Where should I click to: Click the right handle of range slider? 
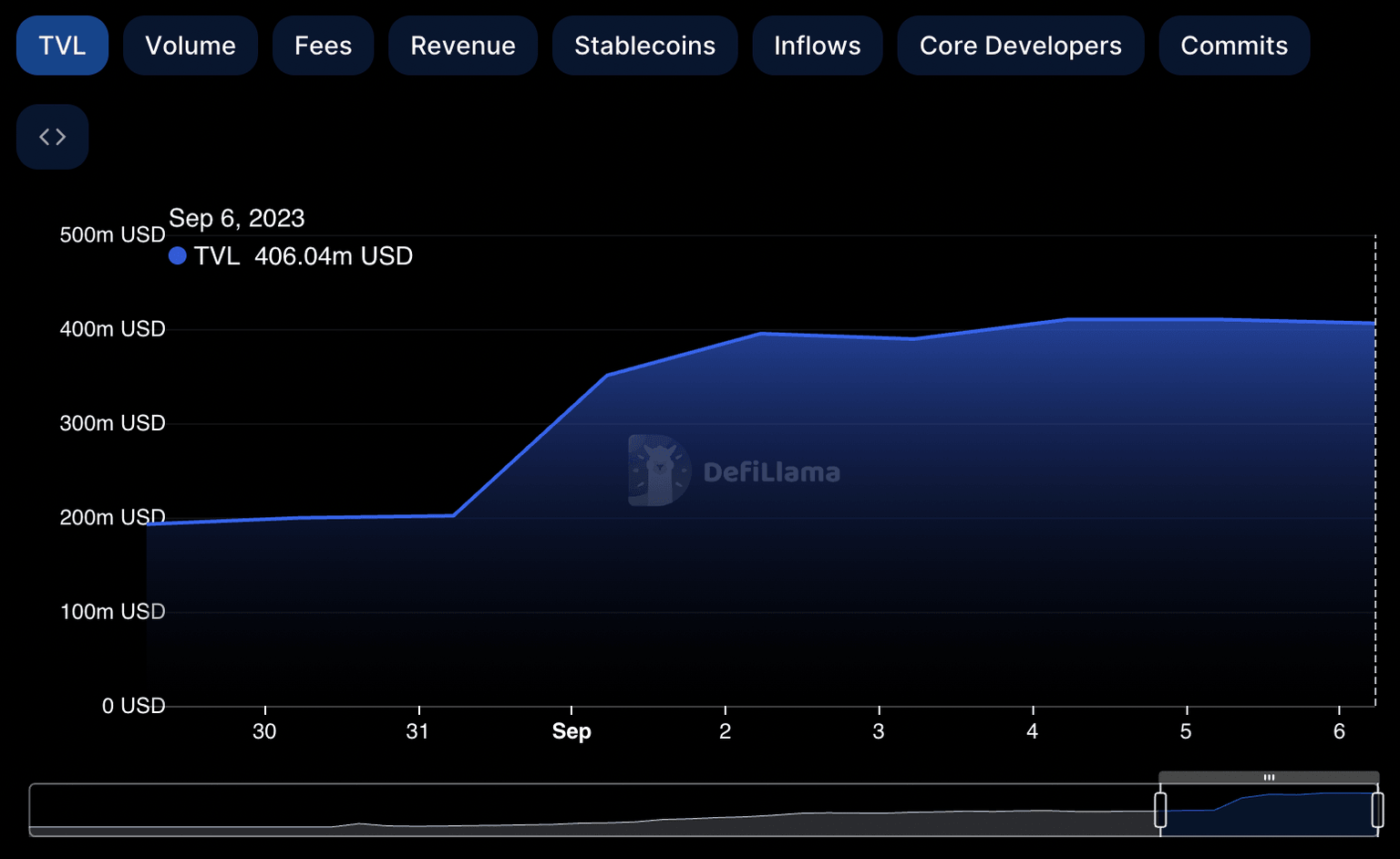(1377, 810)
